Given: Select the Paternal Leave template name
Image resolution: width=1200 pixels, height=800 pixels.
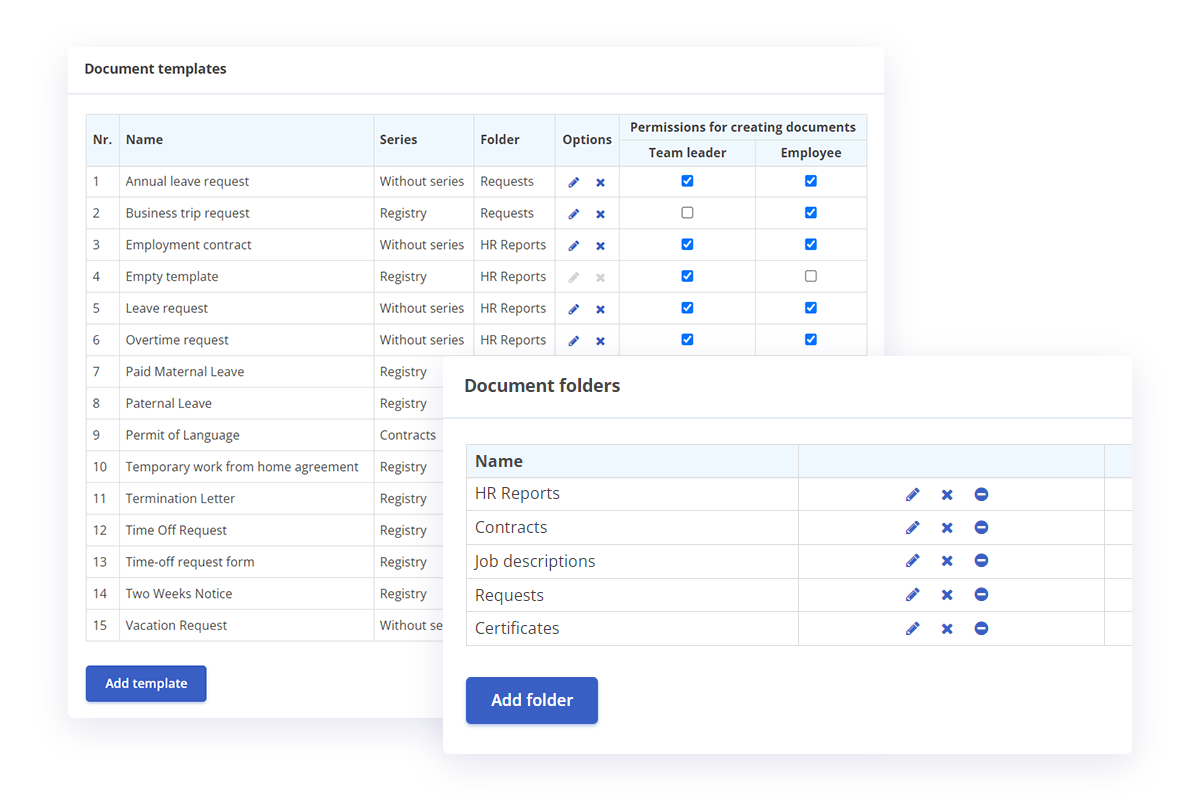Looking at the screenshot, I should click(x=169, y=404).
